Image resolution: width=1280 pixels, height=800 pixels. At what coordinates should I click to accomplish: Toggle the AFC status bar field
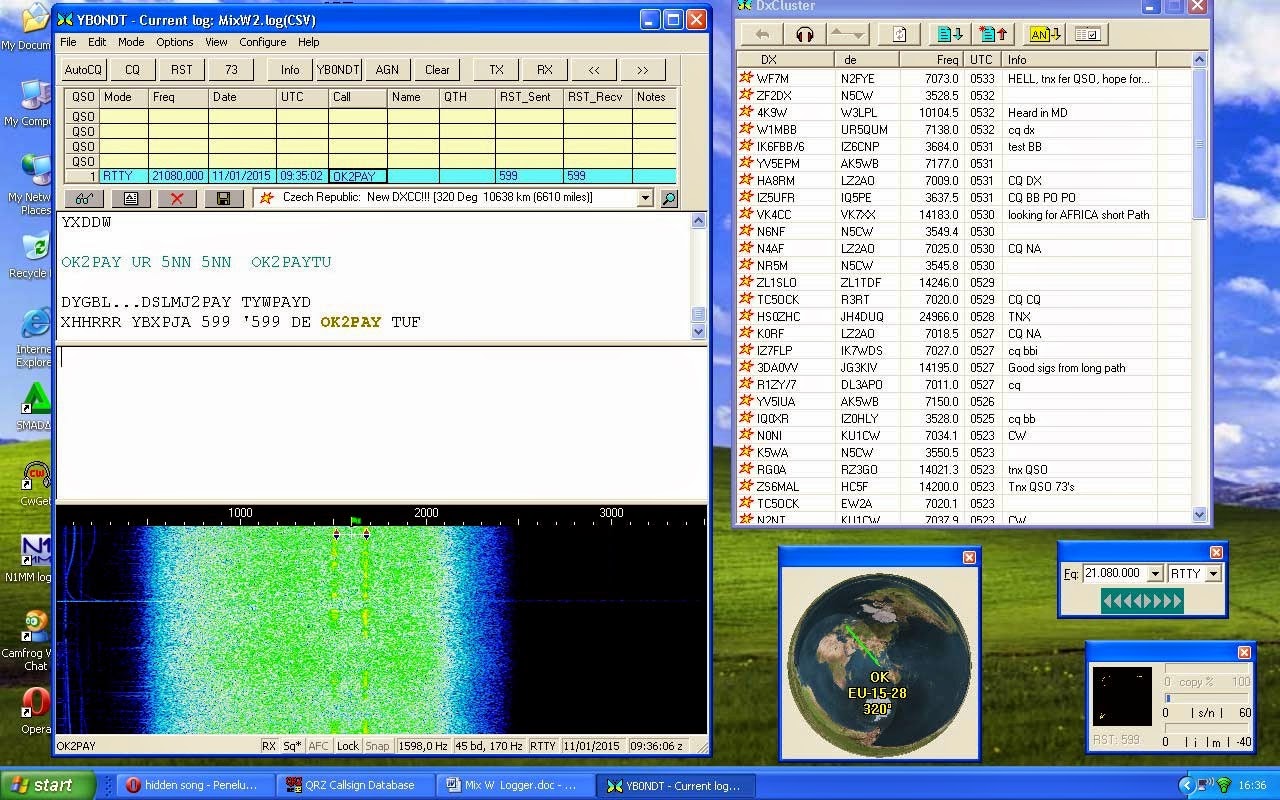(x=319, y=746)
